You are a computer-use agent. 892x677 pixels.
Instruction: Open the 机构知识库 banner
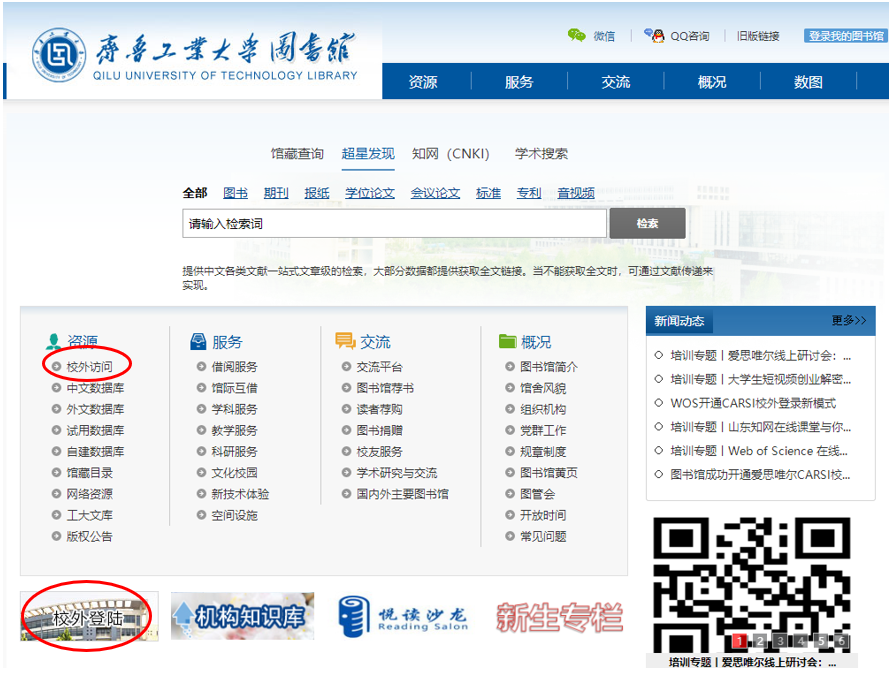pos(242,616)
